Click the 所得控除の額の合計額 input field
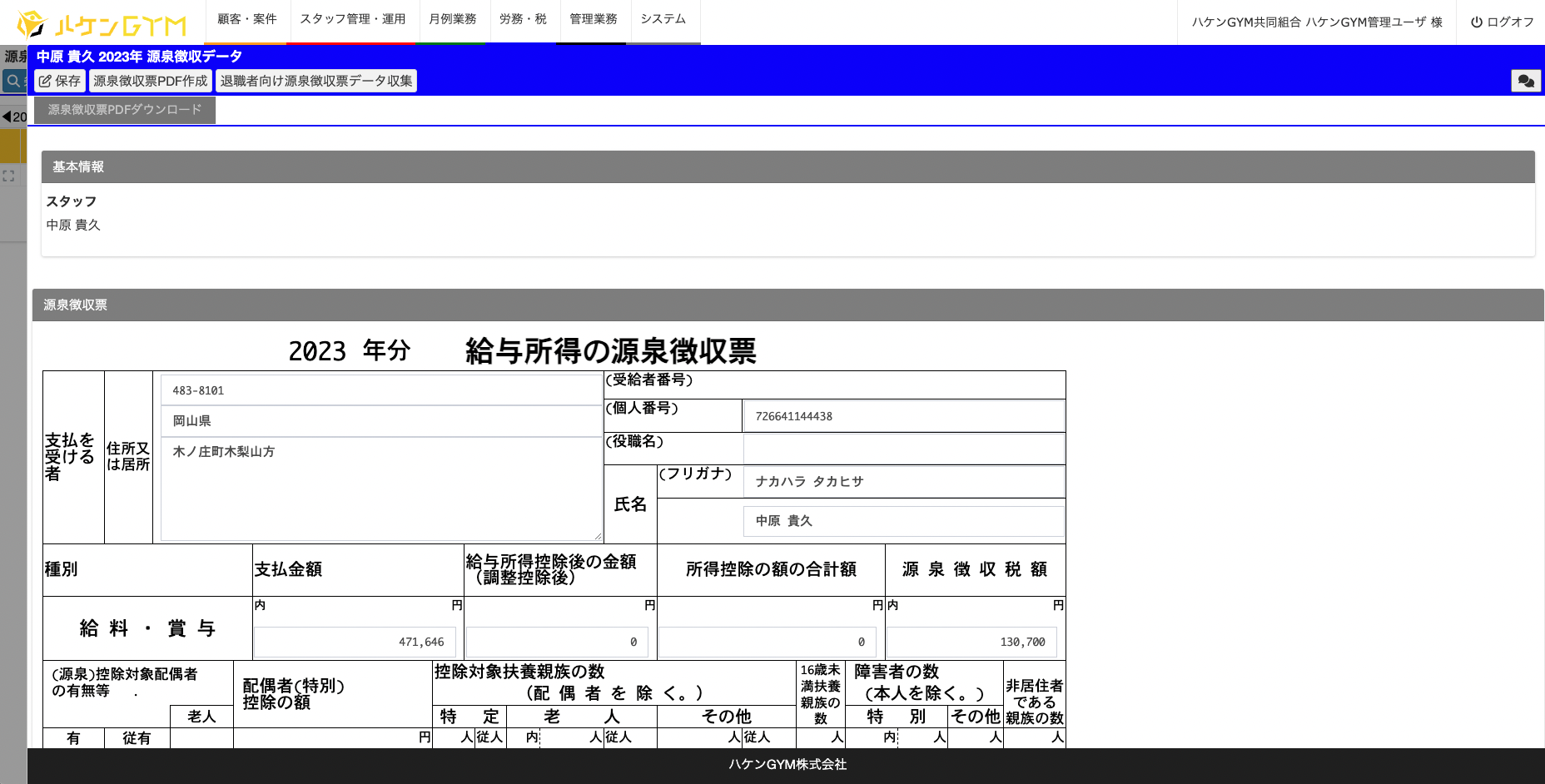 click(x=768, y=643)
